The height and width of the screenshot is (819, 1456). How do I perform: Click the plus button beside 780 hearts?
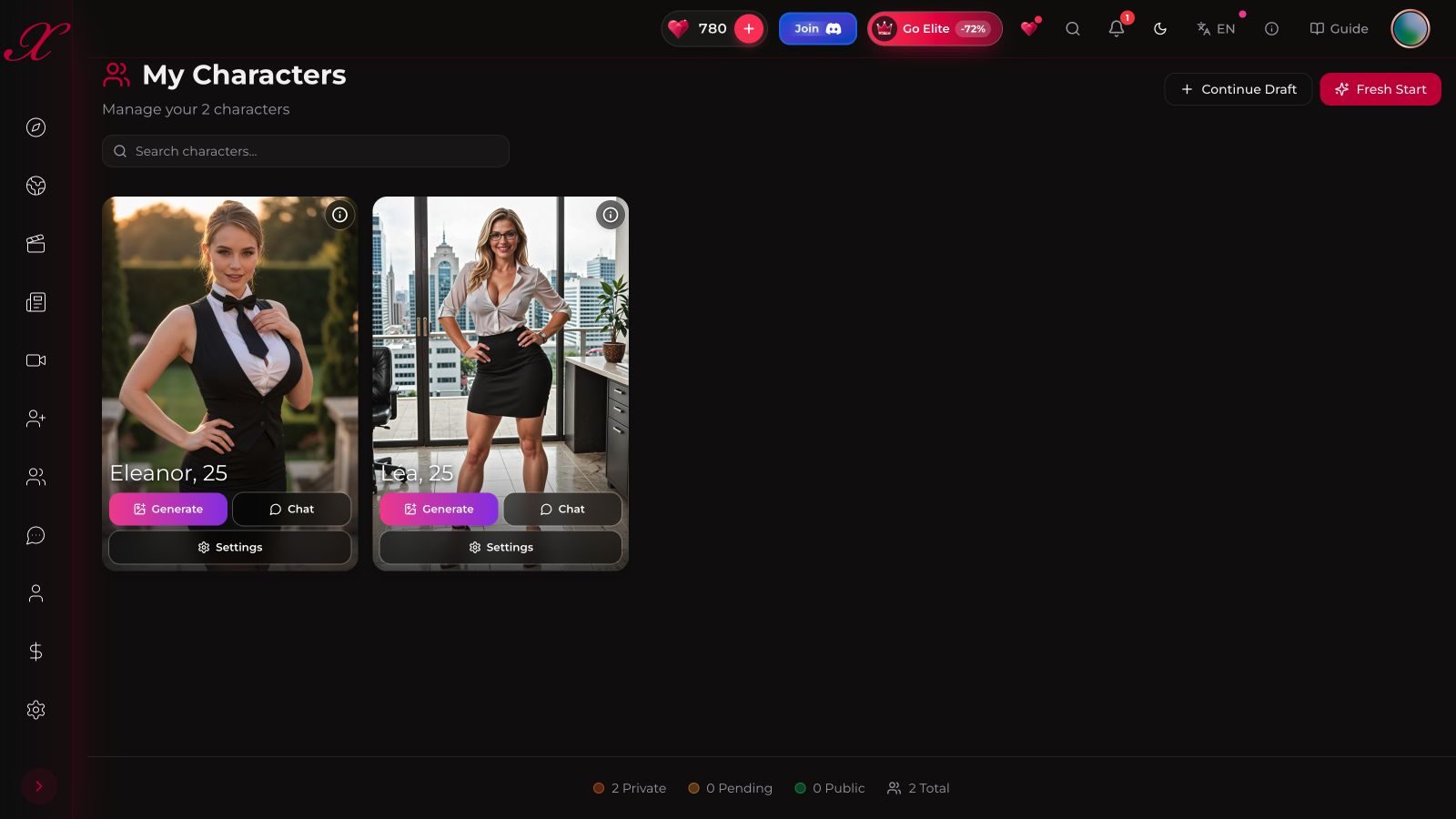click(x=748, y=28)
